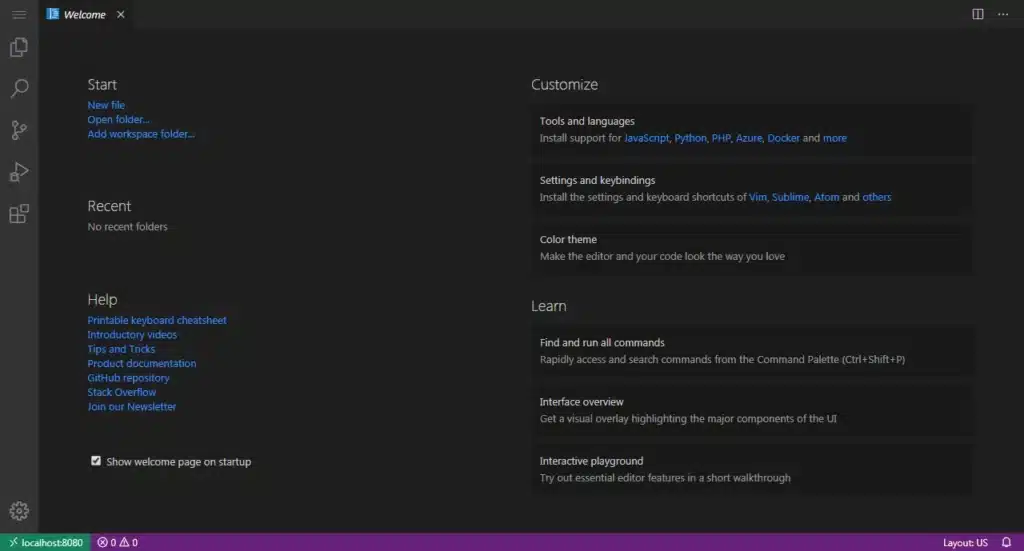Open the Source Control view

click(19, 130)
